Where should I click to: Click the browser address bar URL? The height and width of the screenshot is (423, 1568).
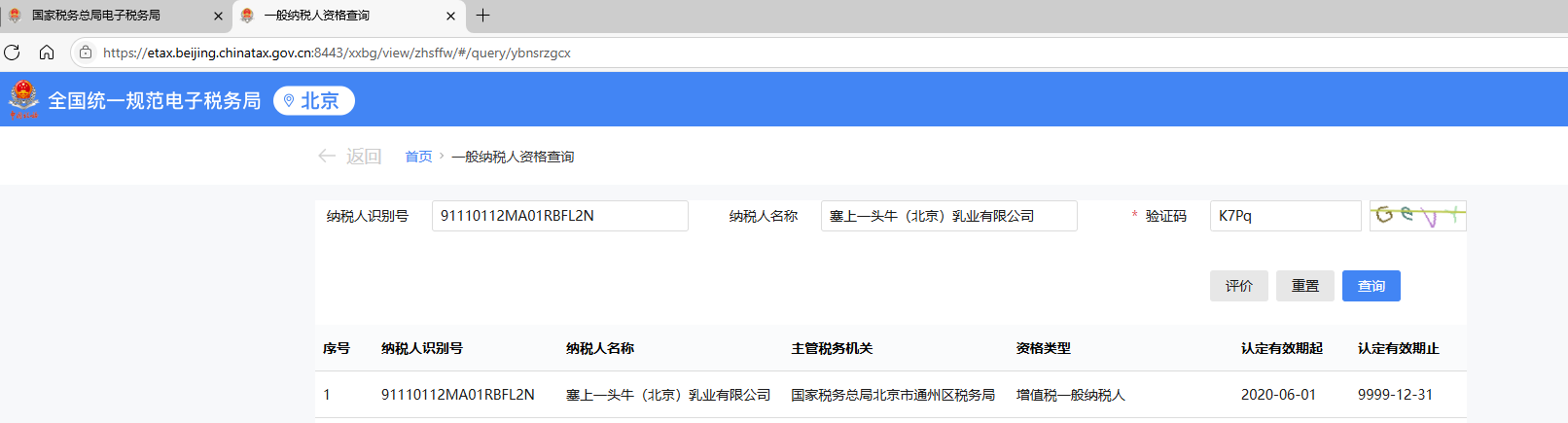tap(337, 53)
